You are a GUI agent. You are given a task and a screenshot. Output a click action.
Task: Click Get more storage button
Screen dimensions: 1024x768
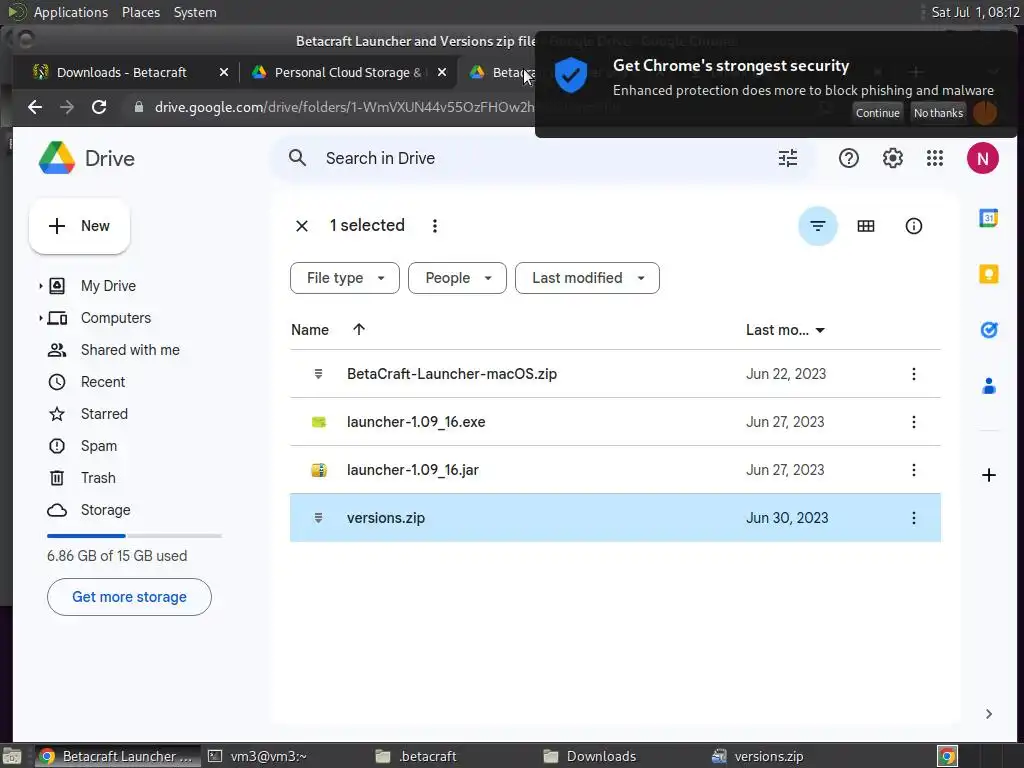coord(129,597)
